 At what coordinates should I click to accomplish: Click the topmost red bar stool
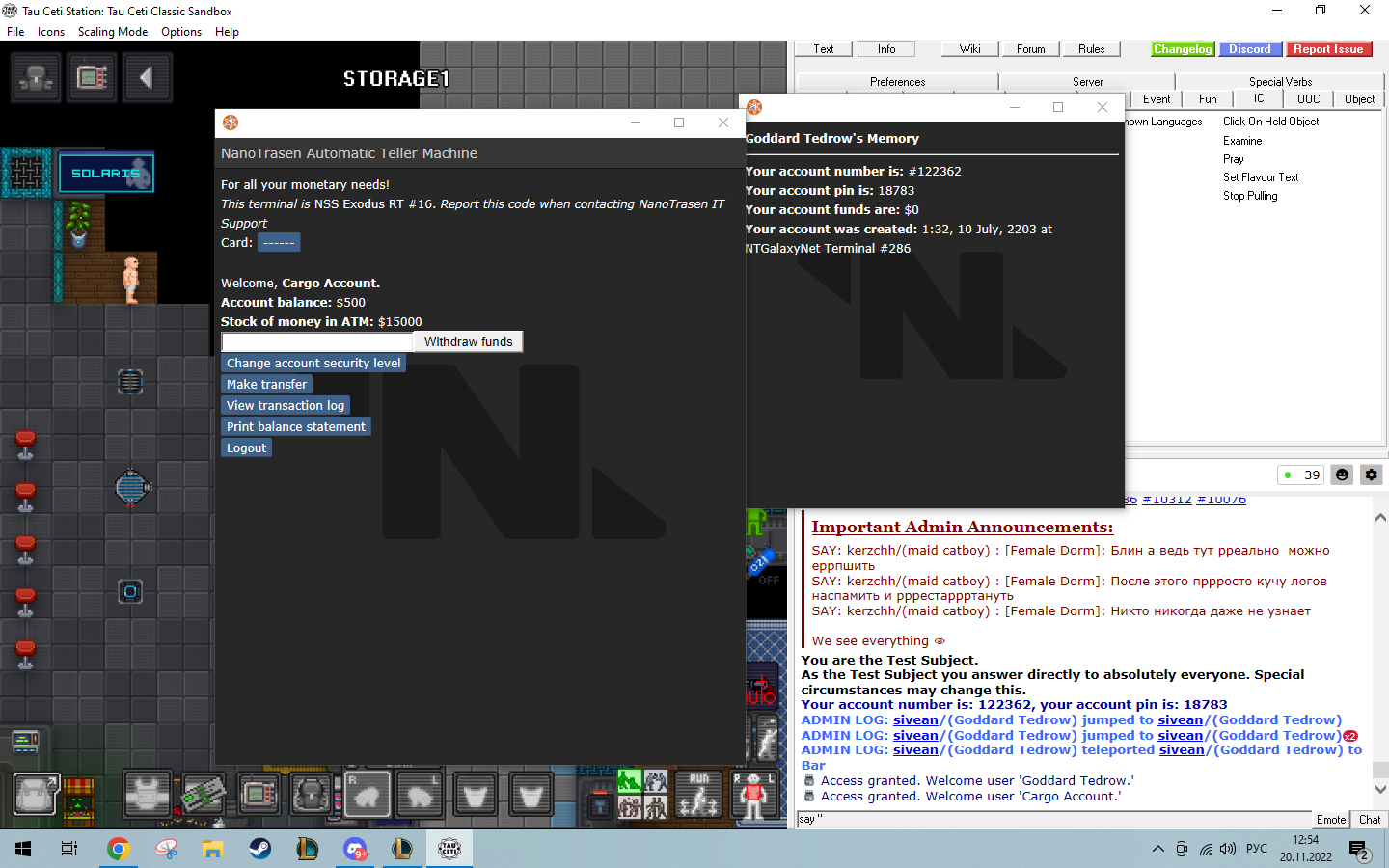coord(25,445)
